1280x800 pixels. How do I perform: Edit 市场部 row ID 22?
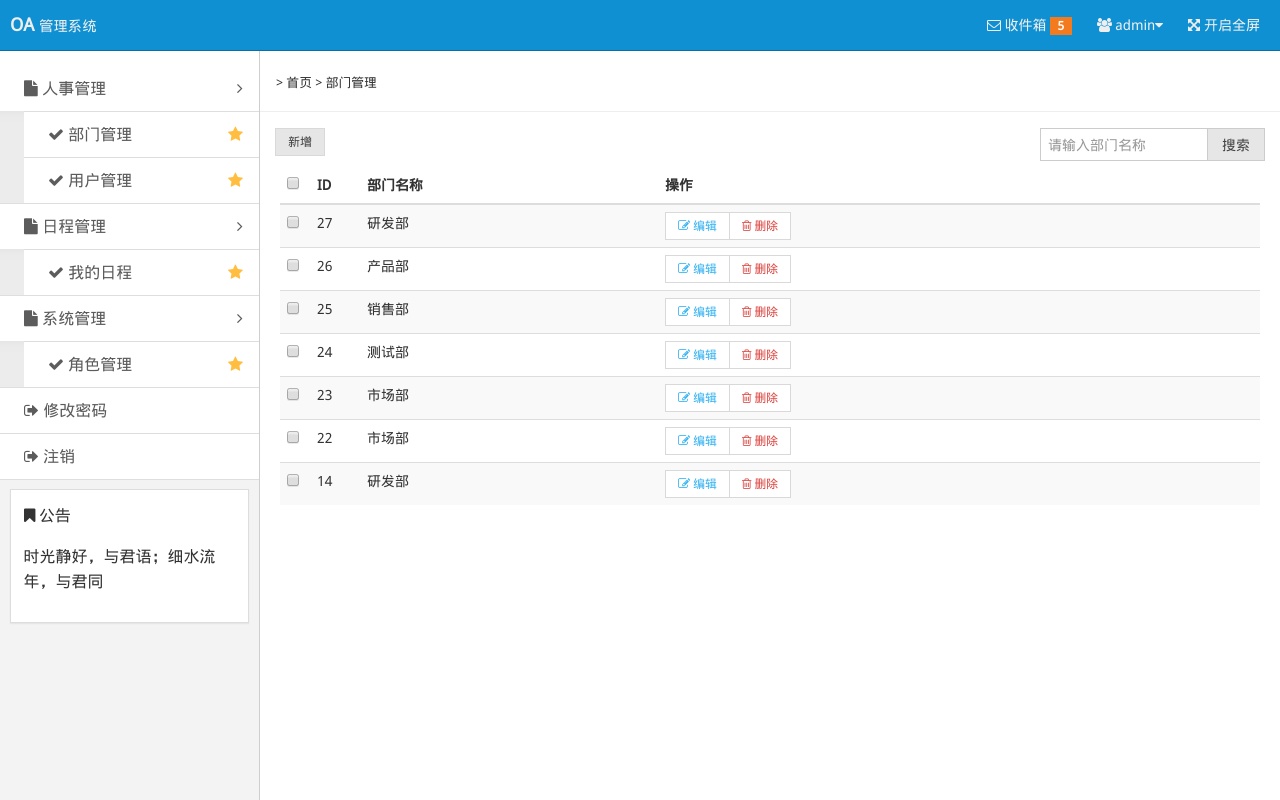[697, 441]
